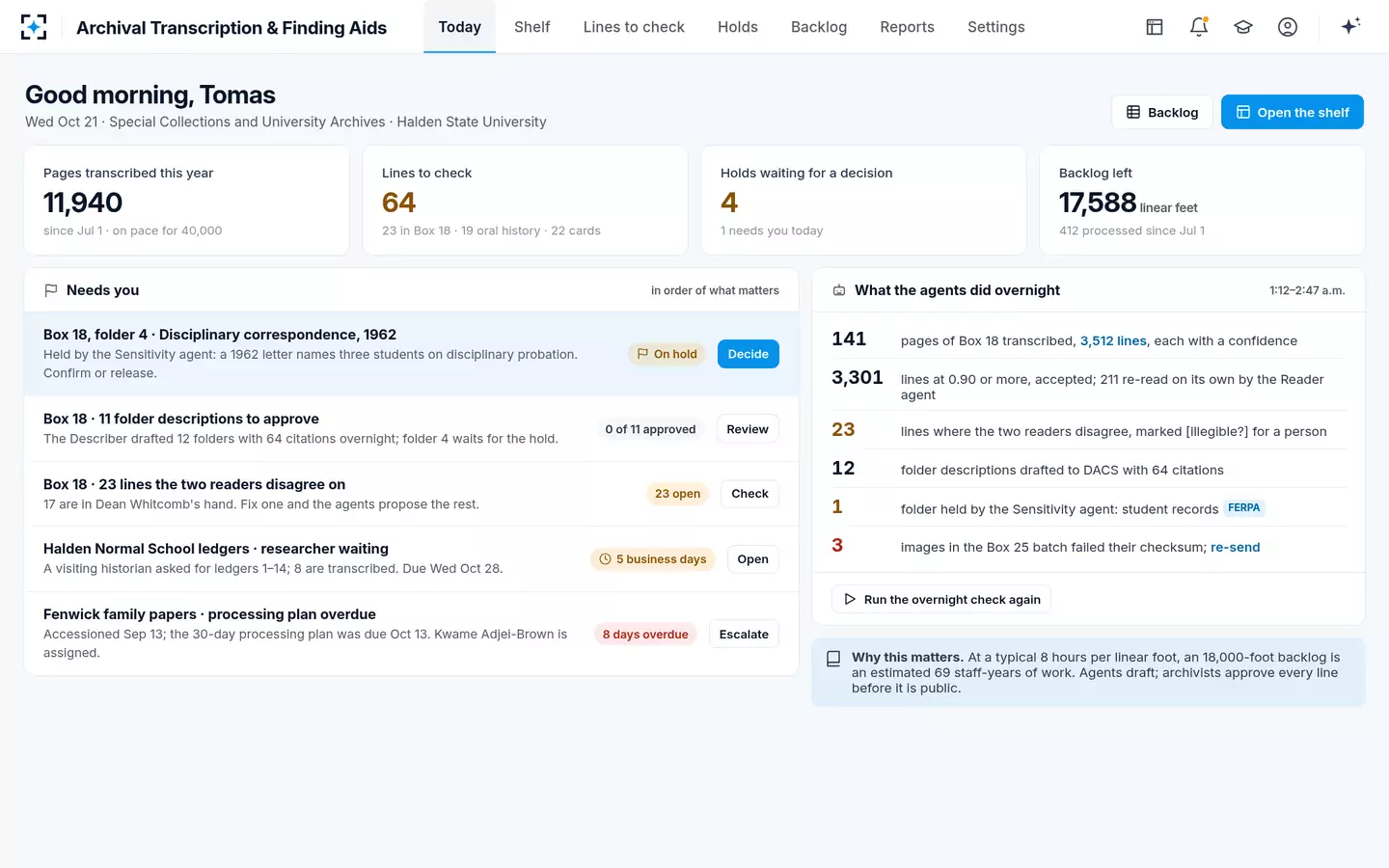Open the AI sparkle assistant icon
The height and width of the screenshot is (868, 1389).
[x=1350, y=26]
